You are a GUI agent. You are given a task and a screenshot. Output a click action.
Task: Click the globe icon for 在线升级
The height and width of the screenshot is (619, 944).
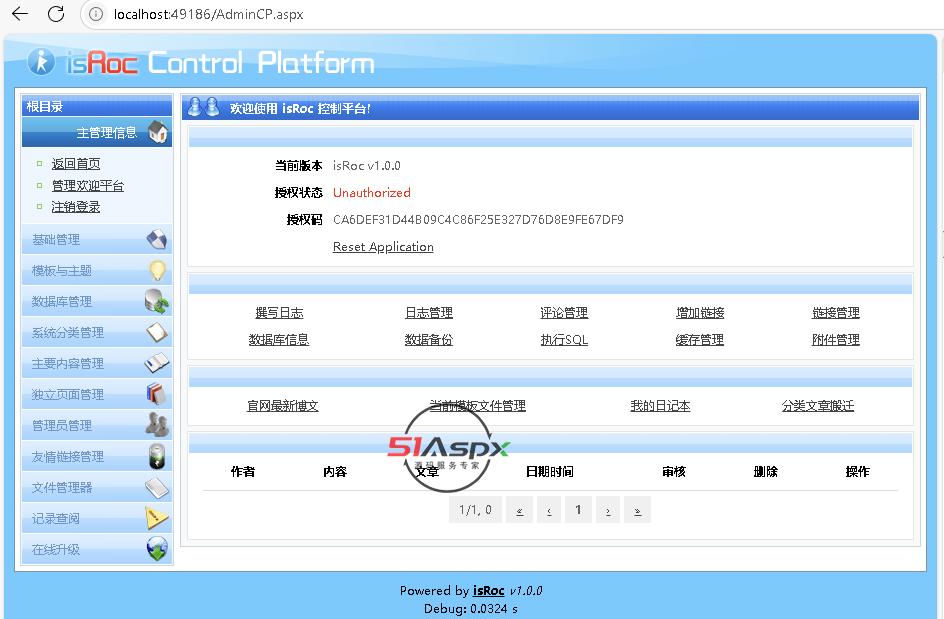157,549
